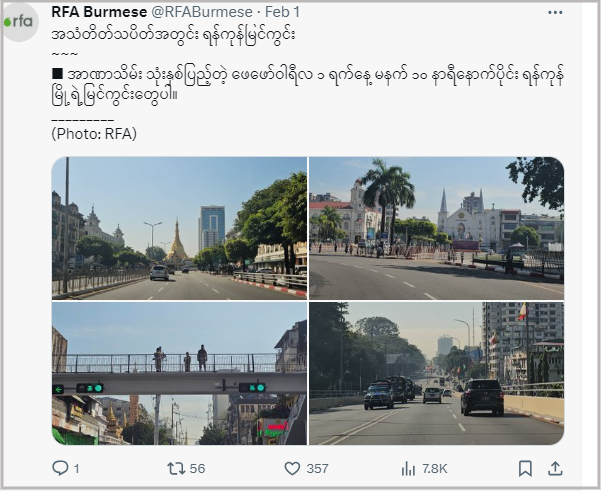The width and height of the screenshot is (602, 491).
Task: Click the 56 retweet count
Action: 197,469
